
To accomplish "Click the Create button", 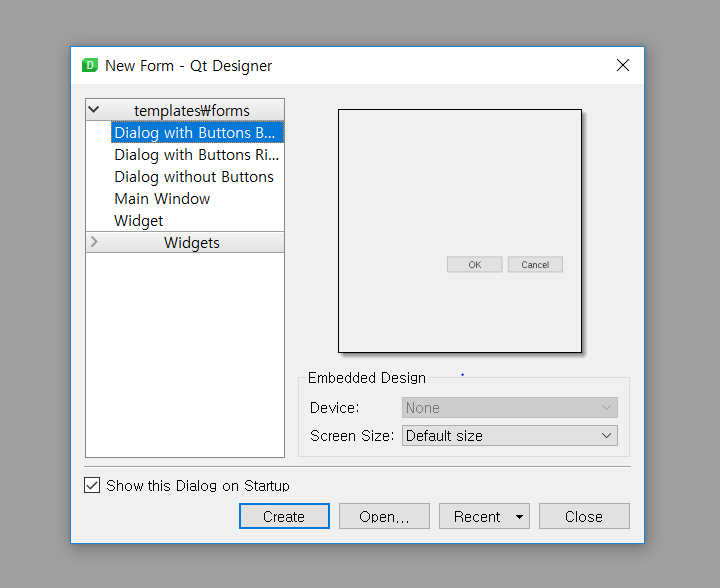I will pos(284,516).
